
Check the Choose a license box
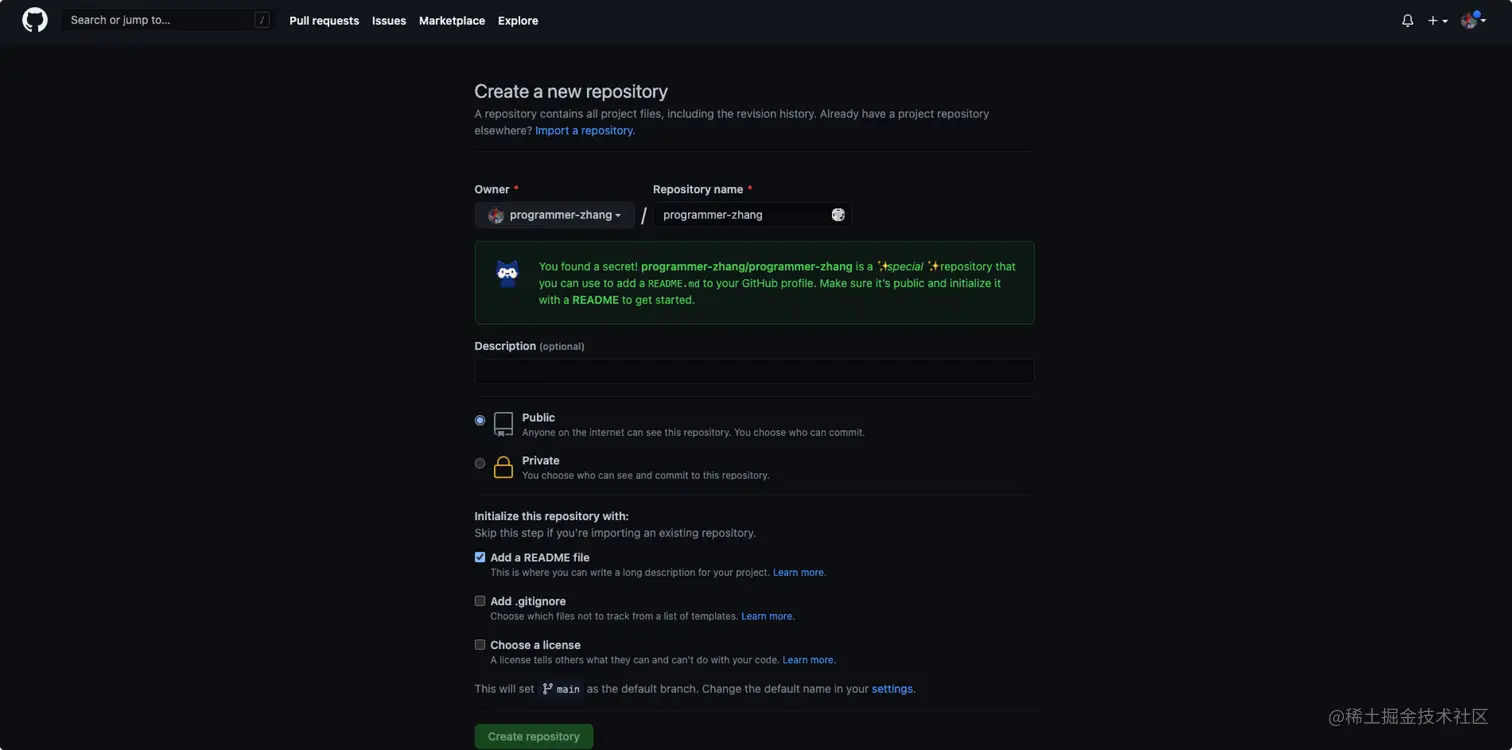click(x=480, y=645)
